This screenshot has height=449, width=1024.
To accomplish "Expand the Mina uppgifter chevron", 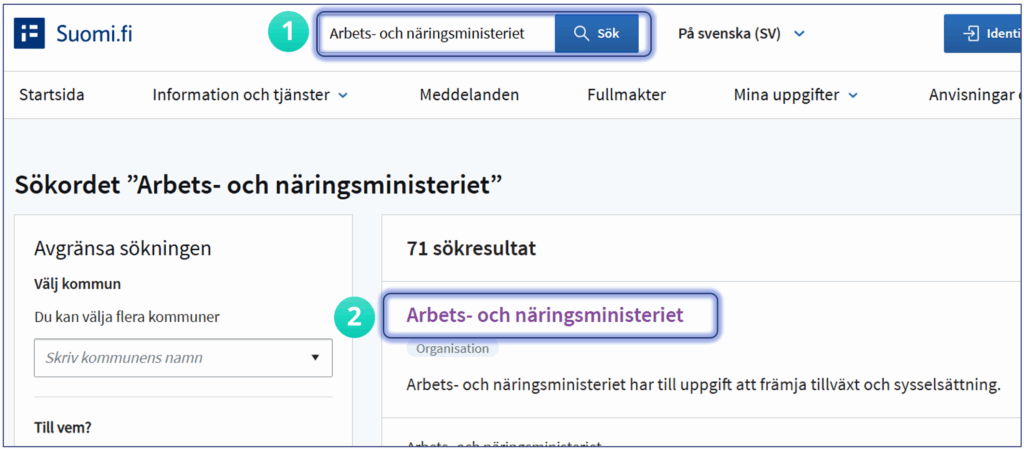I will [853, 96].
